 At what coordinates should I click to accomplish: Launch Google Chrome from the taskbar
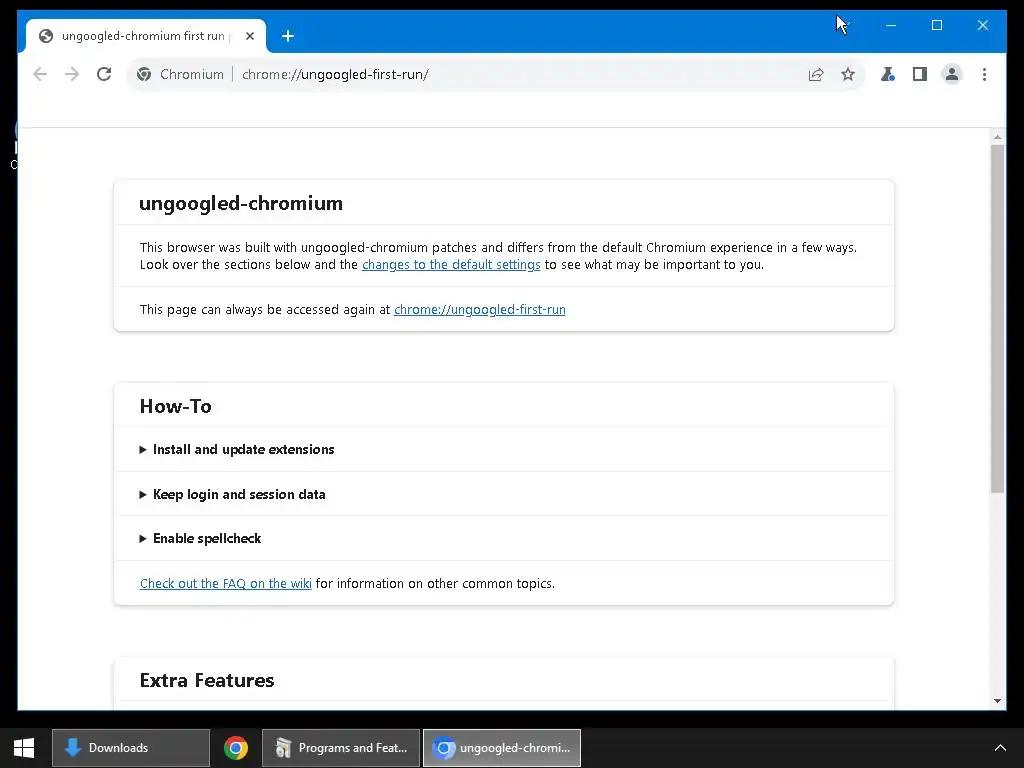236,748
